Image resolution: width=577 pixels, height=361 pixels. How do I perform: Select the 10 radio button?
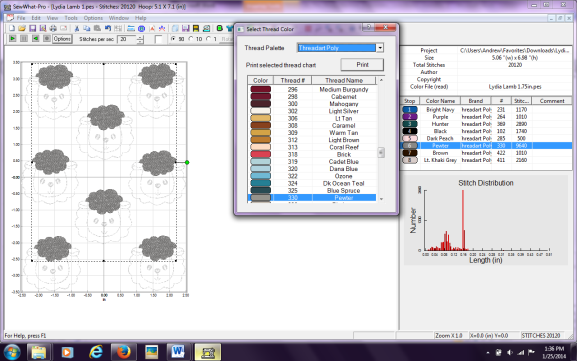191,39
